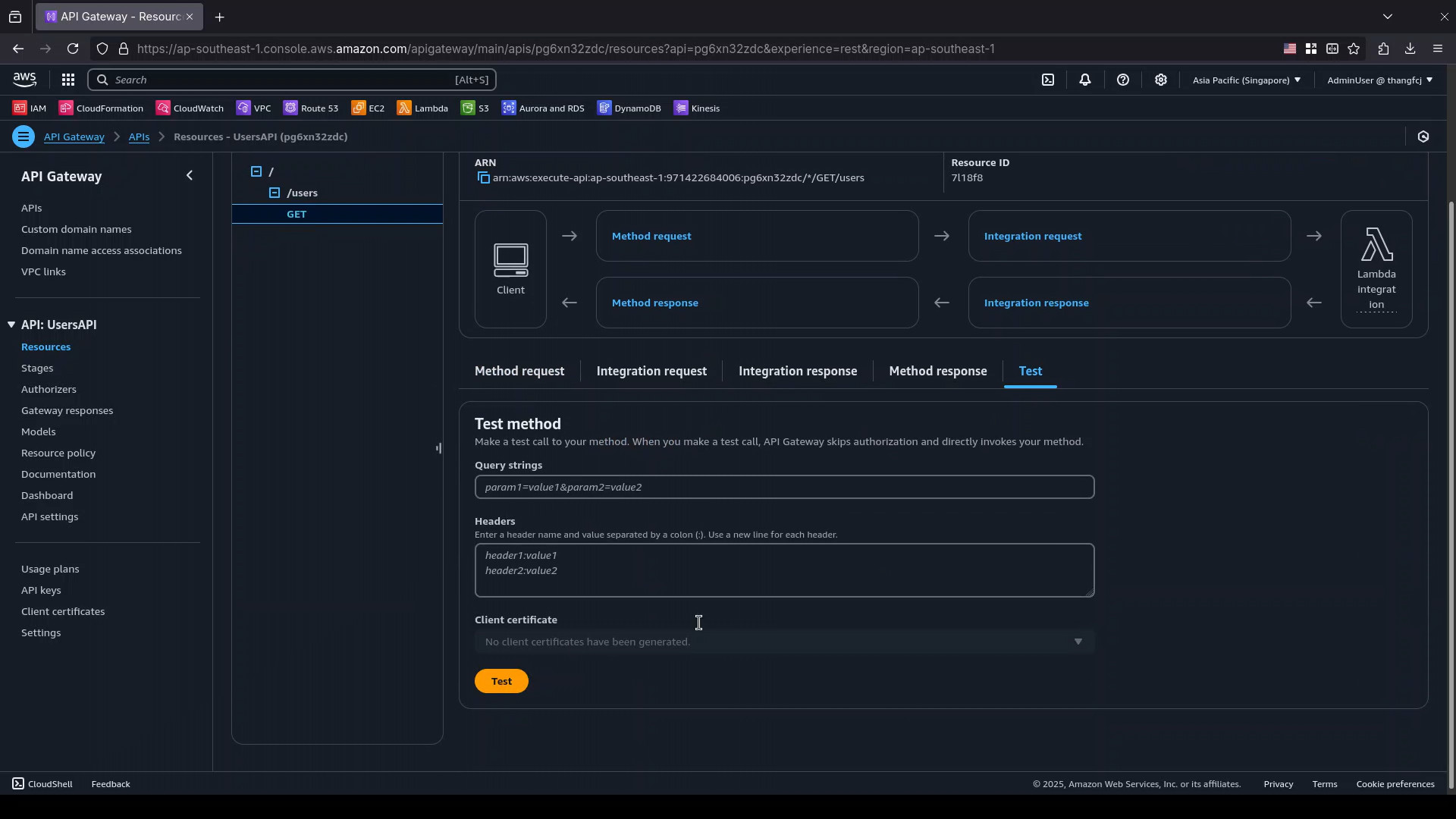Open the AWS console settings gear
Viewport: 1456px width, 819px height.
pos(1161,80)
